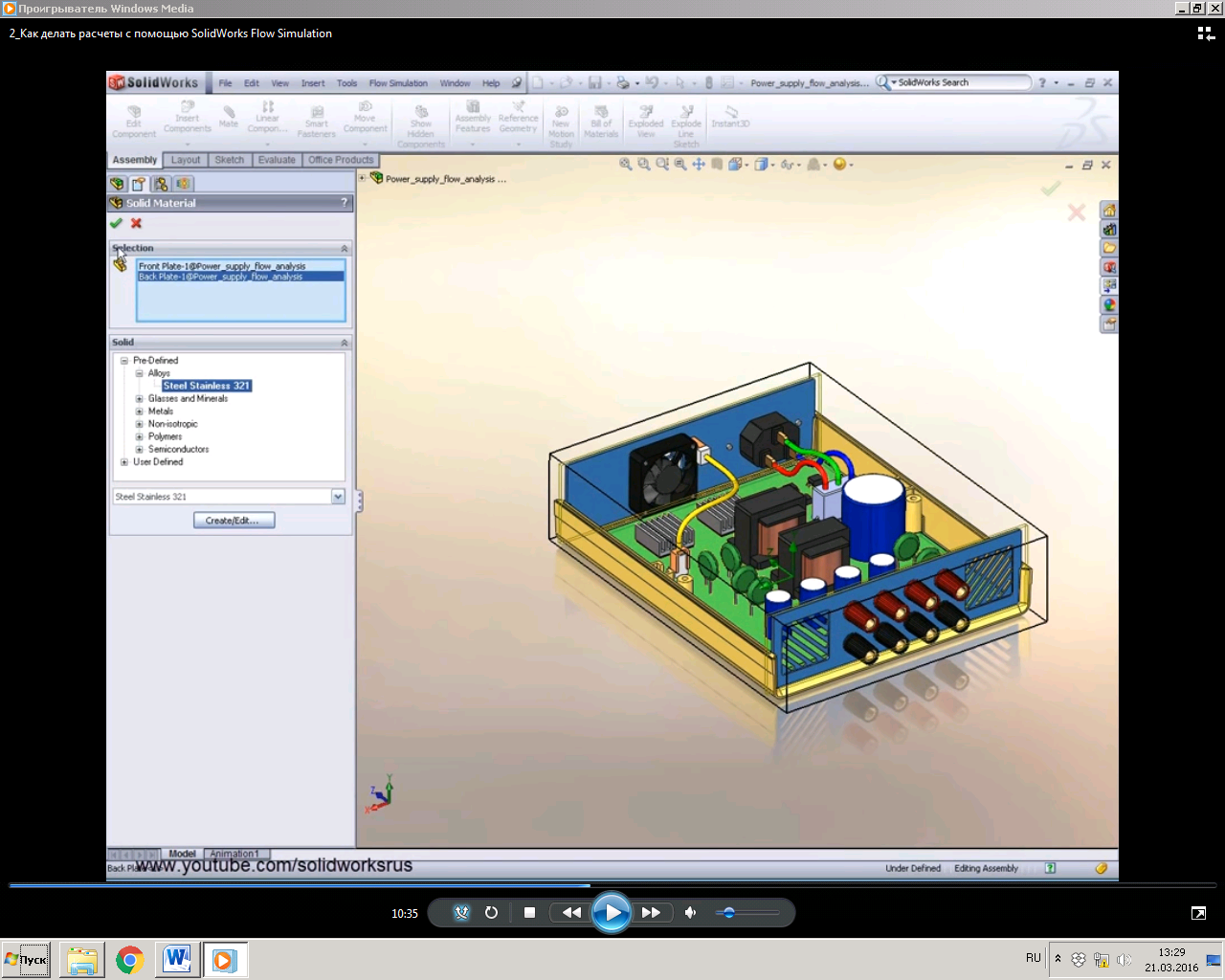Toggle repeat in the media player
Image resolution: width=1225 pixels, height=980 pixels.
click(x=491, y=912)
